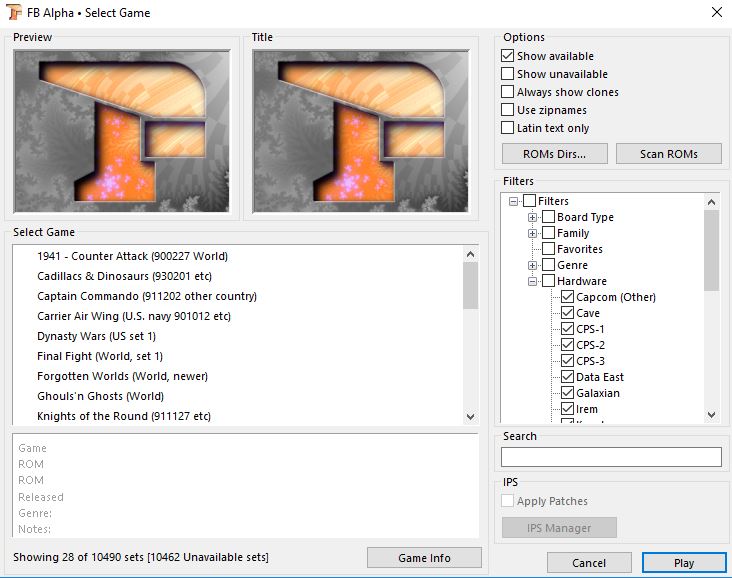This screenshot has height=578, width=732.
Task: Click the game list scroll-up arrow
Action: (470, 254)
